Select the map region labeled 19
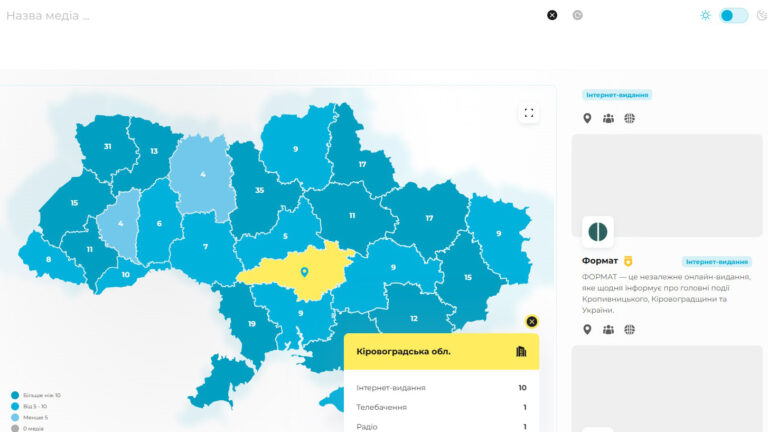 coord(251,324)
